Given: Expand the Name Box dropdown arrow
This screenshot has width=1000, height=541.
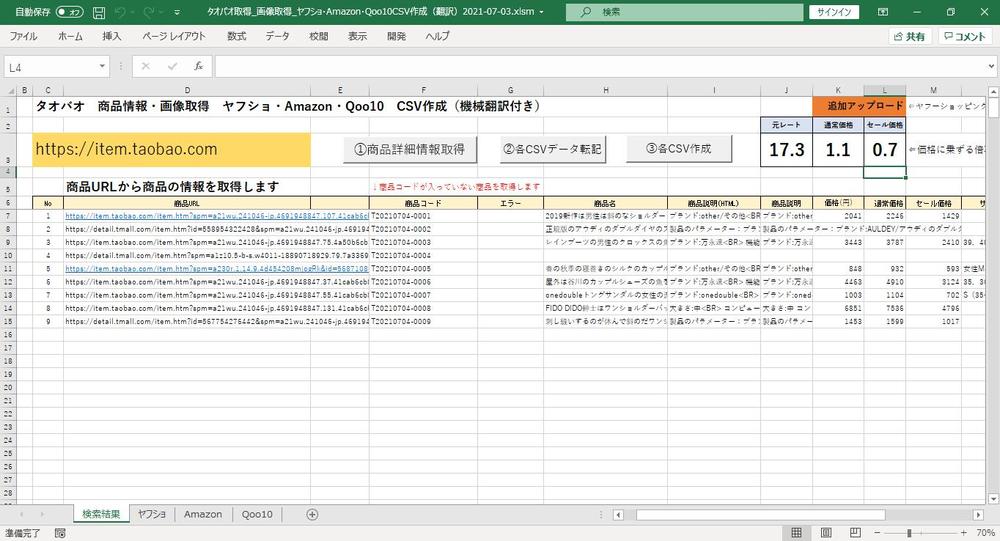Looking at the screenshot, I should tap(102, 66).
